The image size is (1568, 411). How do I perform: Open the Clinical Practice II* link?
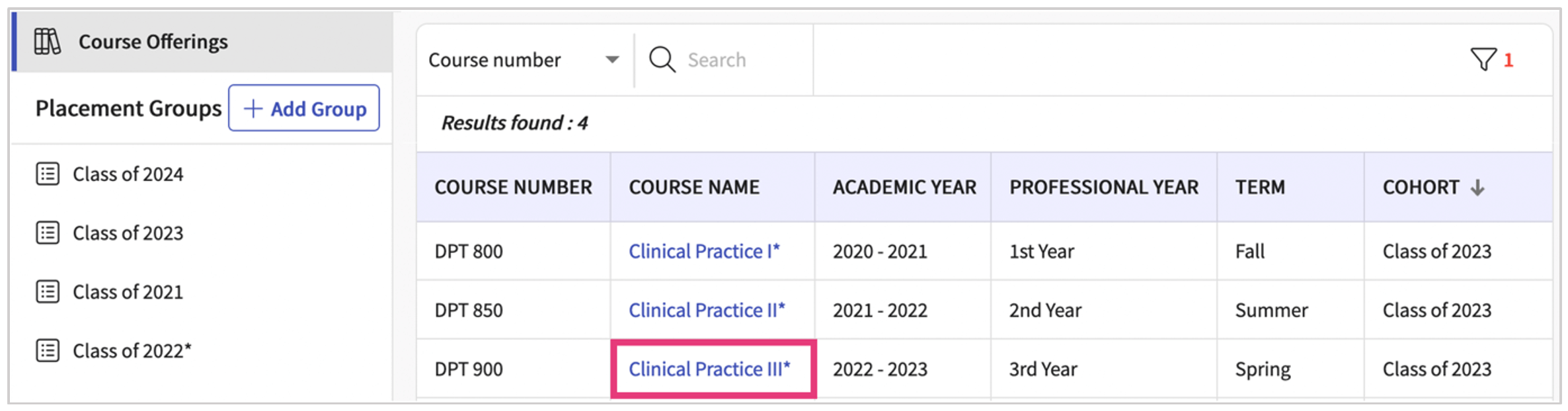click(707, 310)
